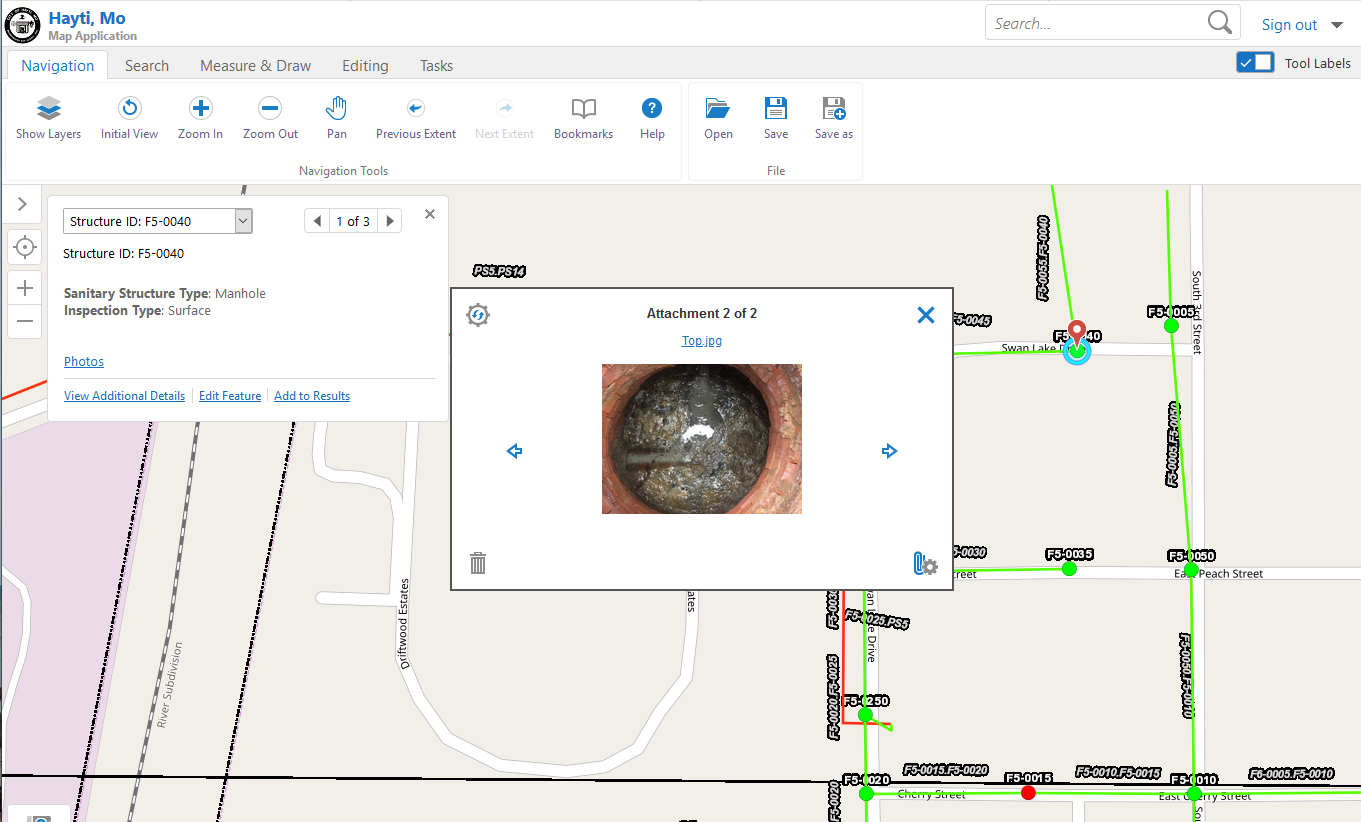Open the Structure ID dropdown
This screenshot has width=1361, height=822.
pyautogui.click(x=243, y=221)
